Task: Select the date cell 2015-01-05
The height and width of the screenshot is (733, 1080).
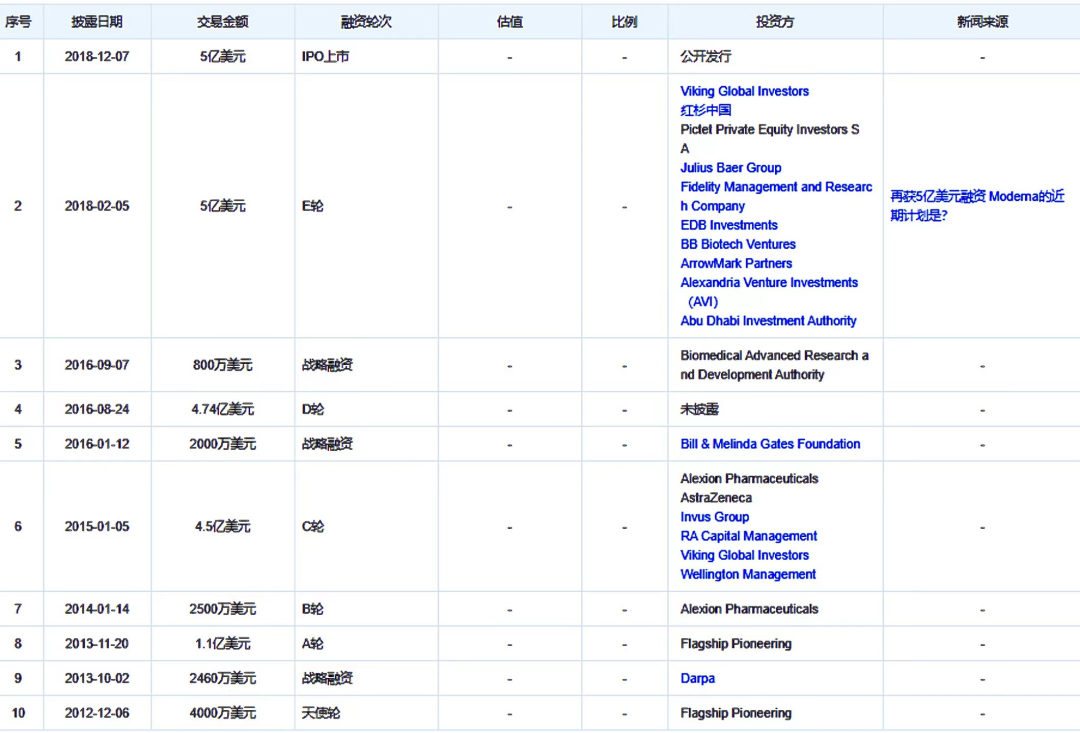Action: tap(97, 526)
